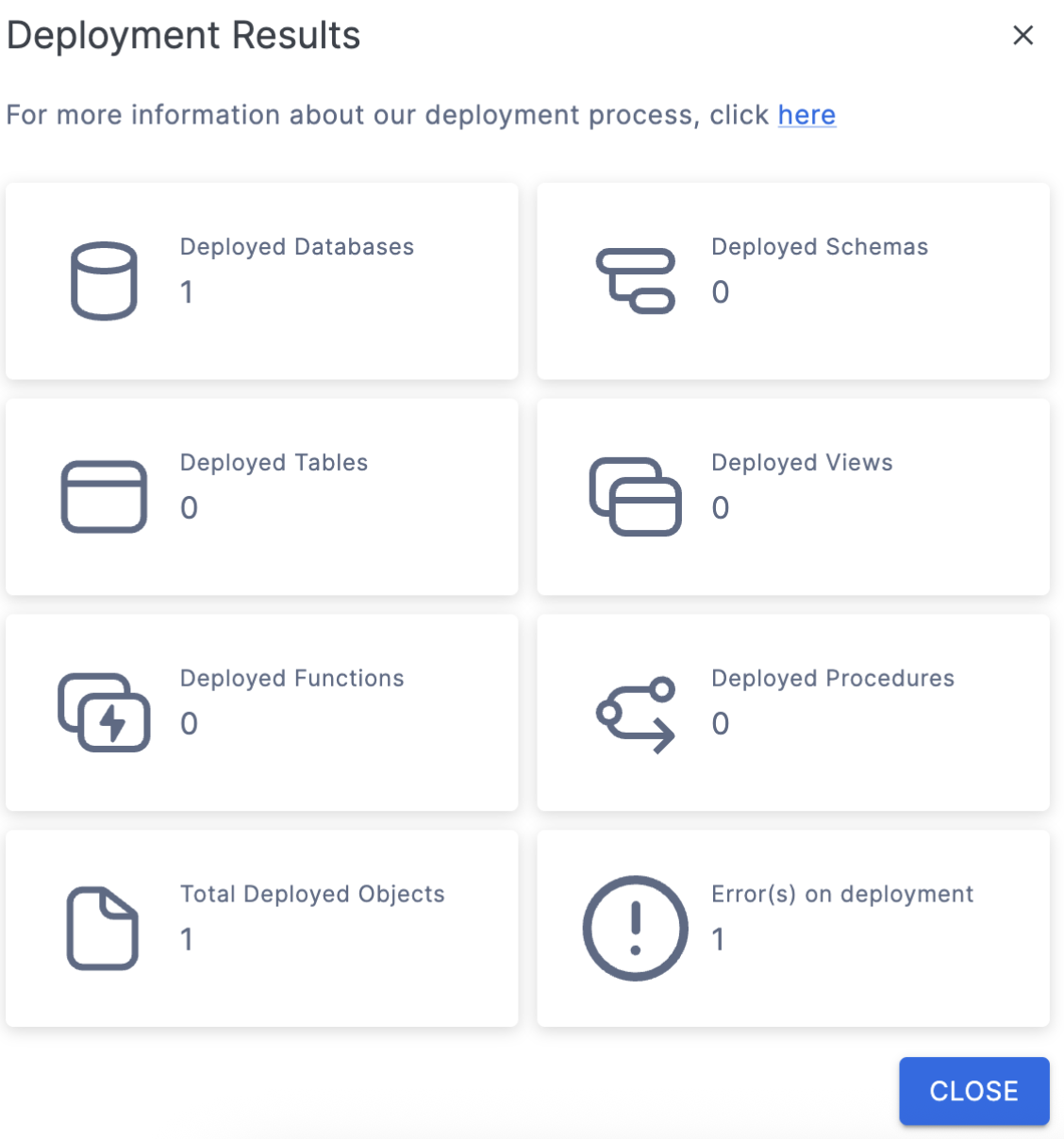The image size is (1064, 1139).
Task: Select the Deployed Tables card
Action: [x=262, y=497]
